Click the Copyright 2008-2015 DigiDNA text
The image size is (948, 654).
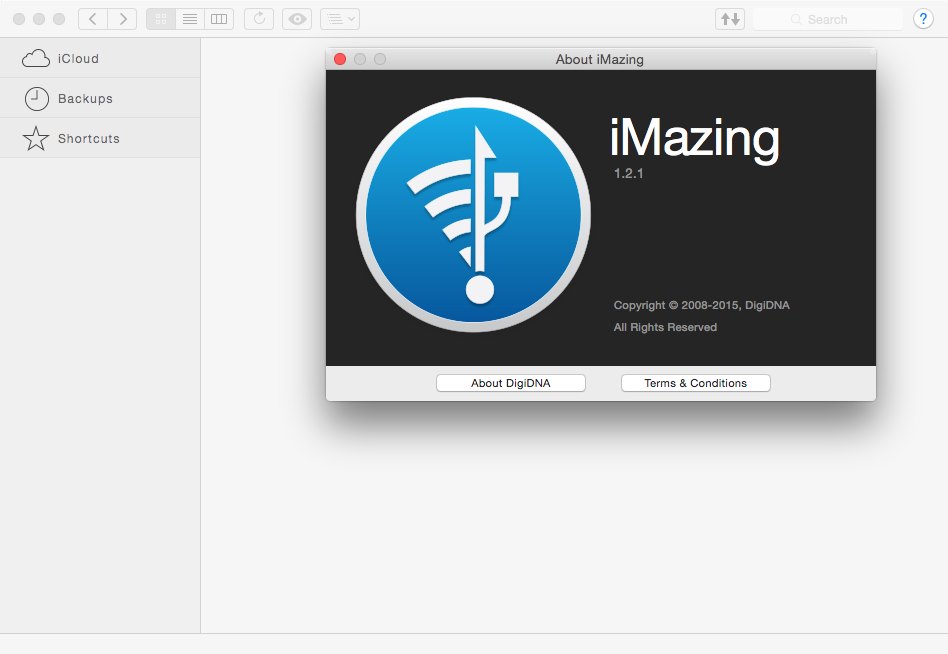[x=701, y=305]
